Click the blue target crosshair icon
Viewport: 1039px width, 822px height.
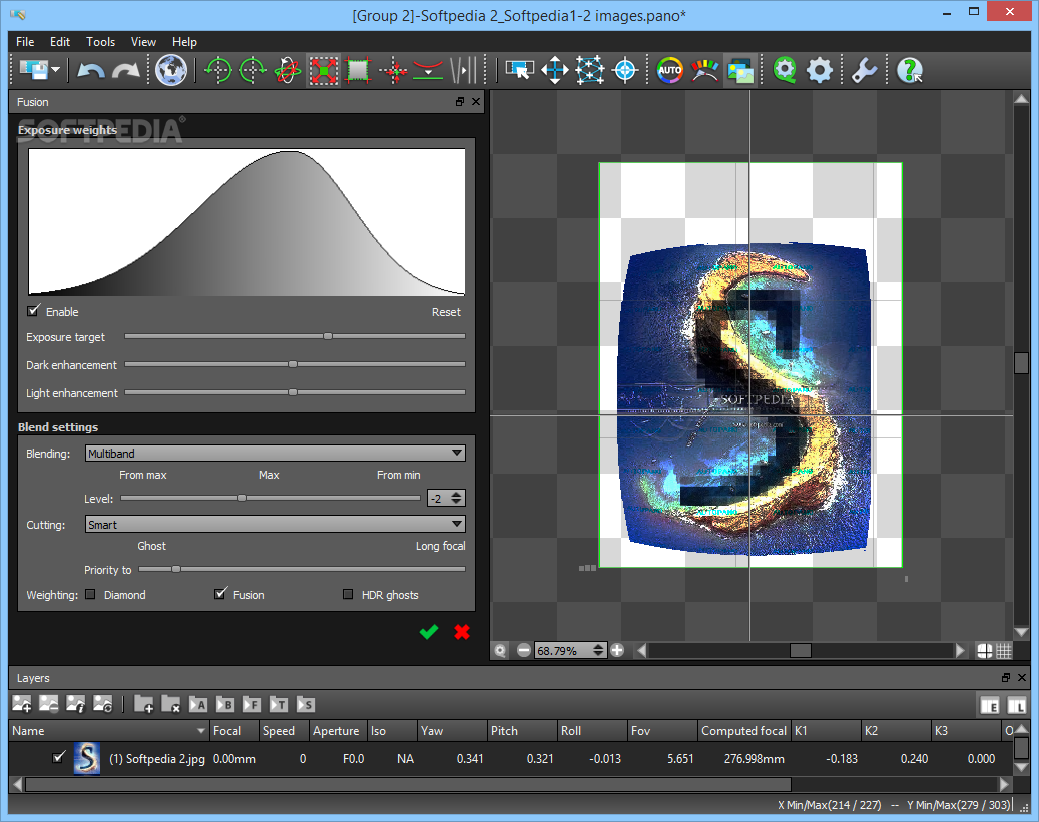(625, 70)
